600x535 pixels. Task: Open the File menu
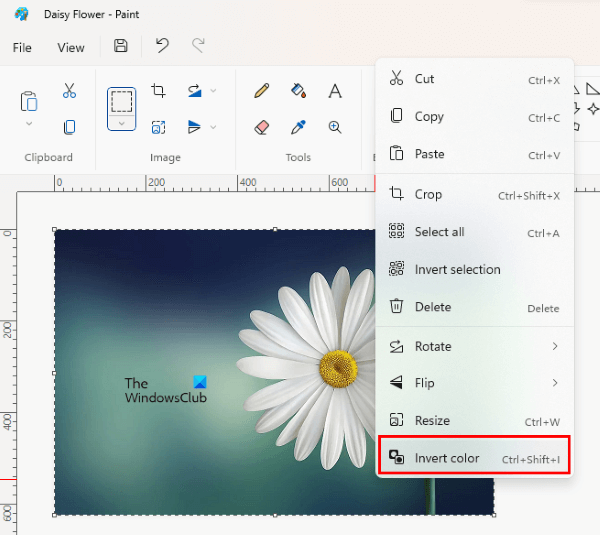[x=22, y=47]
